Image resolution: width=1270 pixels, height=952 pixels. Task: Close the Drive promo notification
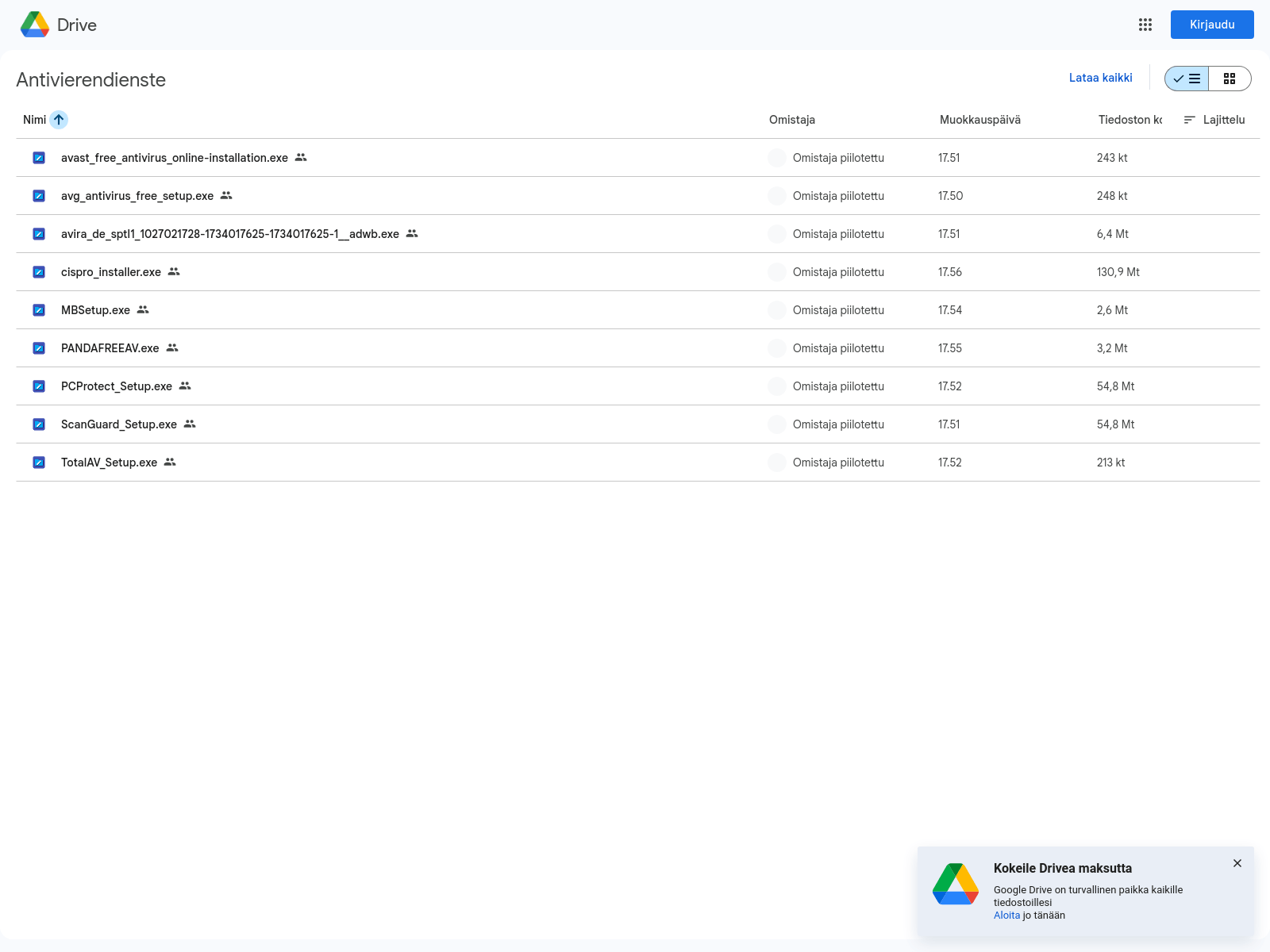click(x=1237, y=863)
